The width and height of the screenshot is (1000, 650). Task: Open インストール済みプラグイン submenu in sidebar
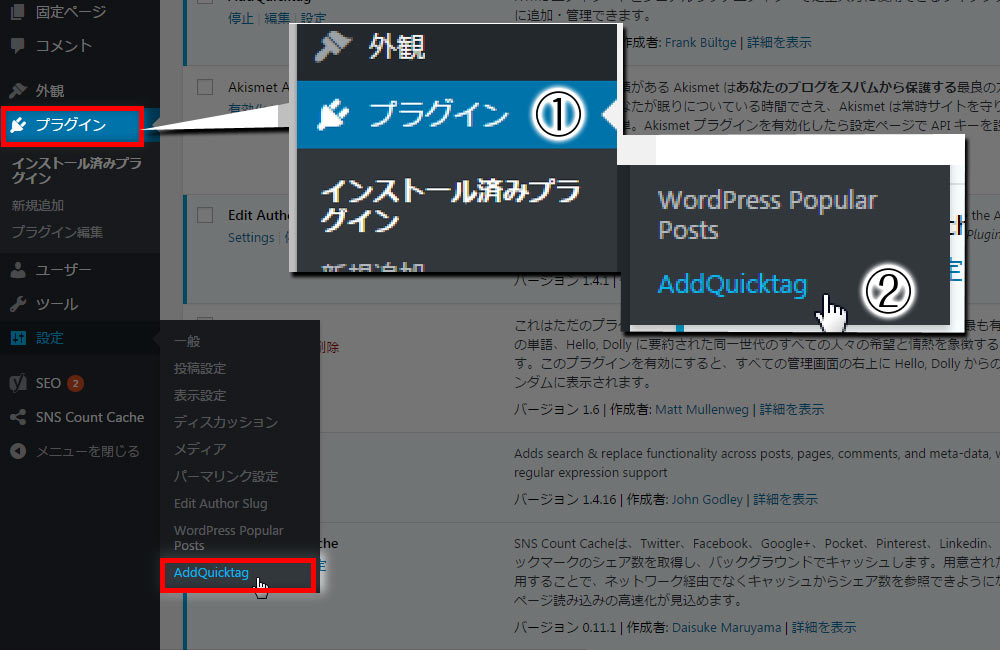tap(77, 170)
